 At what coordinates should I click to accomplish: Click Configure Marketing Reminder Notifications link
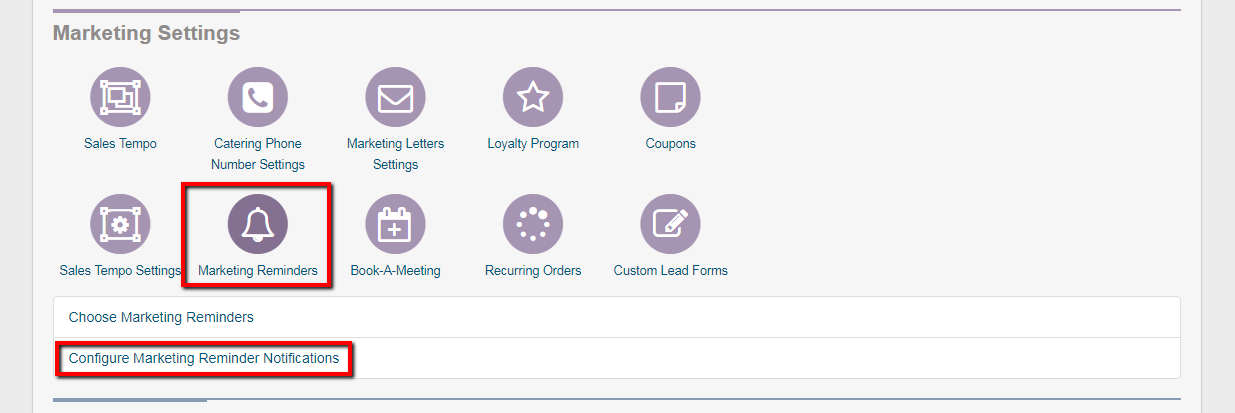[204, 358]
